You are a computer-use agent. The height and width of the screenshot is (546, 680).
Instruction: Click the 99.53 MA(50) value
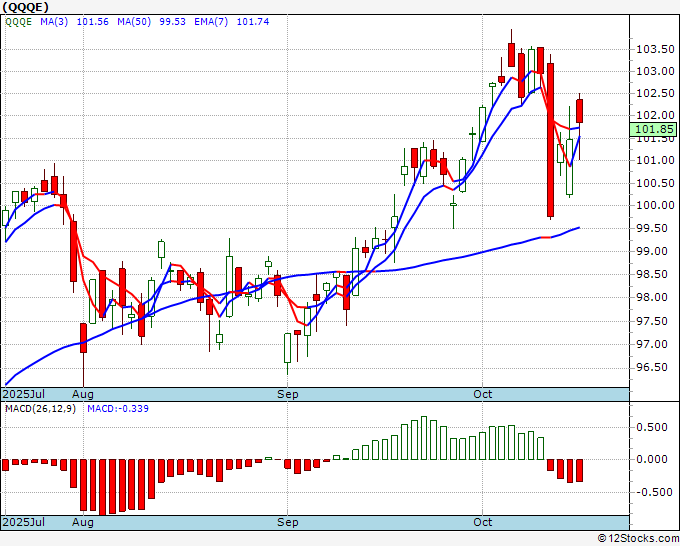(x=172, y=22)
